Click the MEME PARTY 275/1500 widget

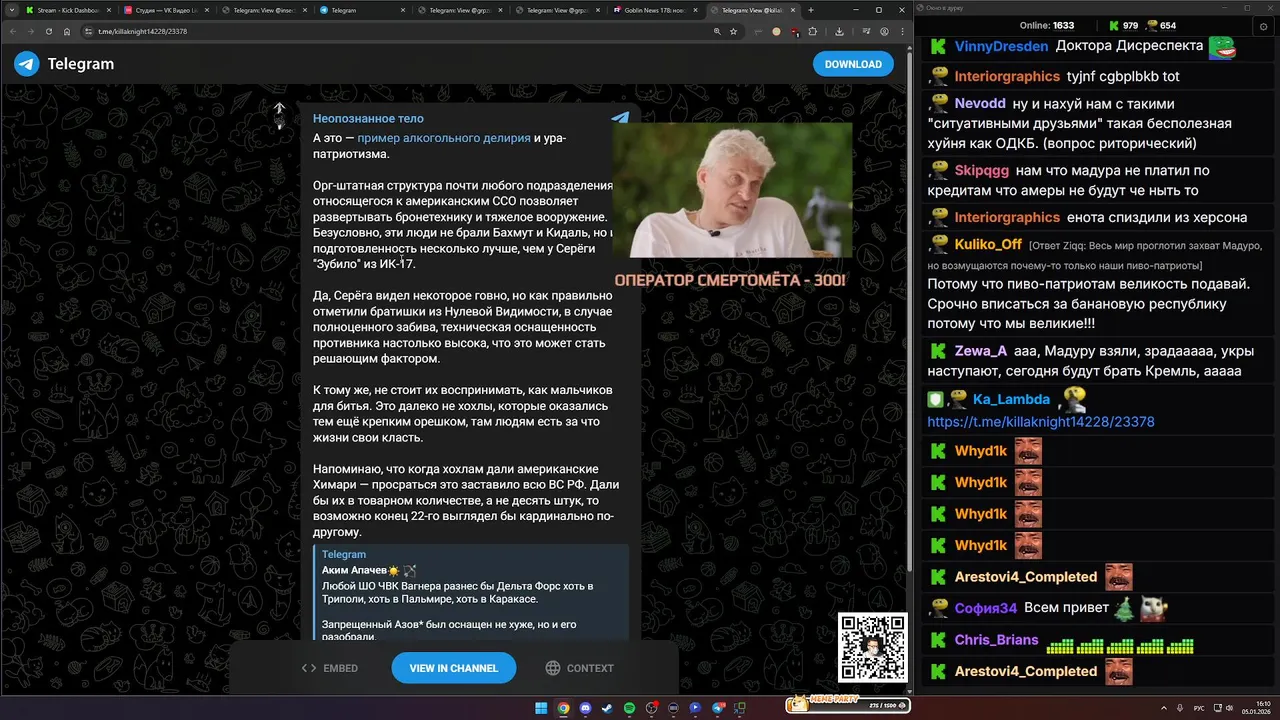[847, 705]
